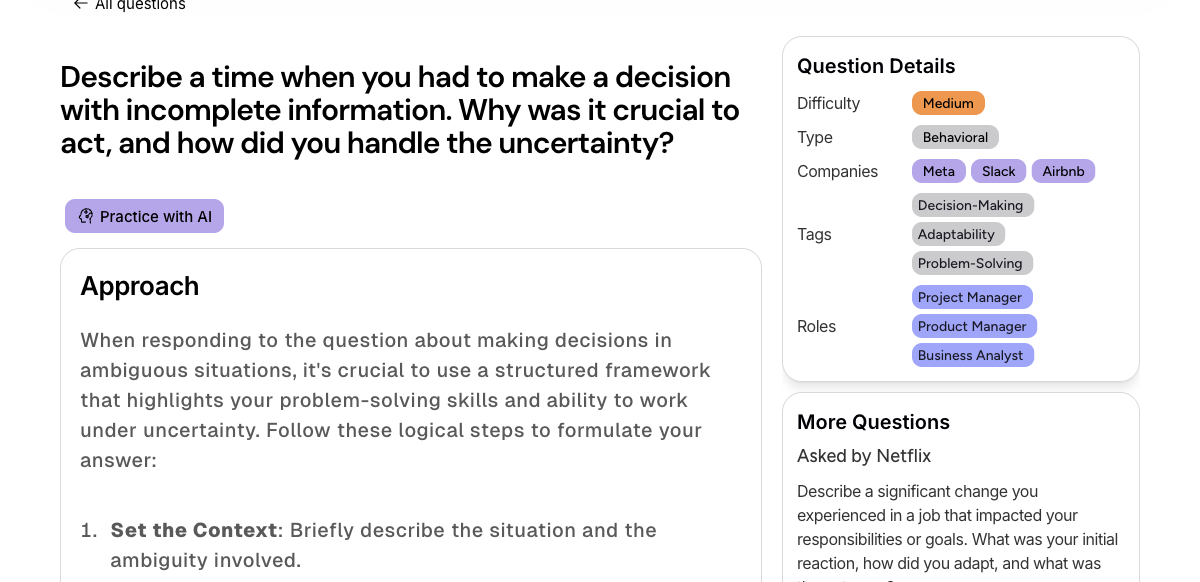
Task: Open the All questions link
Action: coord(140,5)
